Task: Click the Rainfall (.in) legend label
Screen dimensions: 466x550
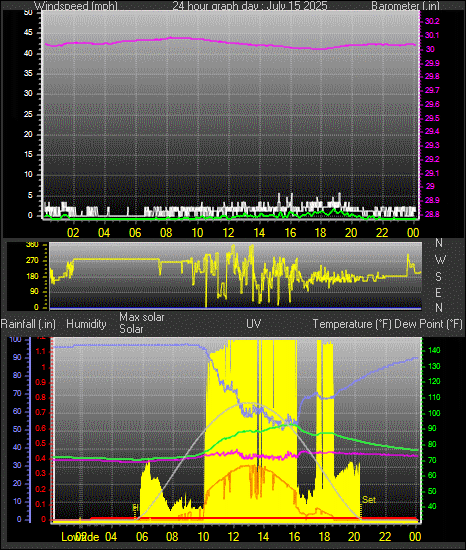Action: [28, 324]
